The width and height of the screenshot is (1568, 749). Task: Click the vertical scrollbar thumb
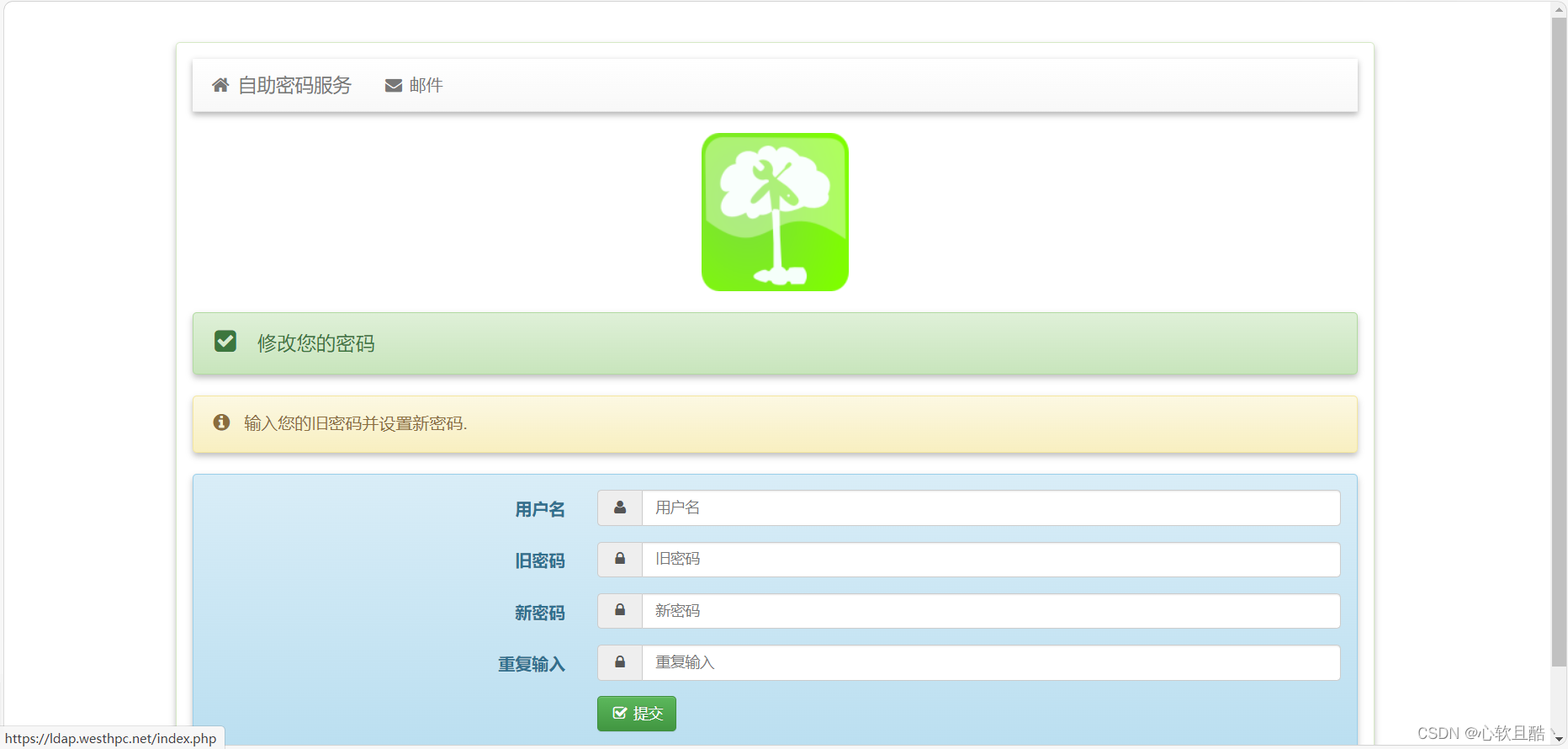1559,337
